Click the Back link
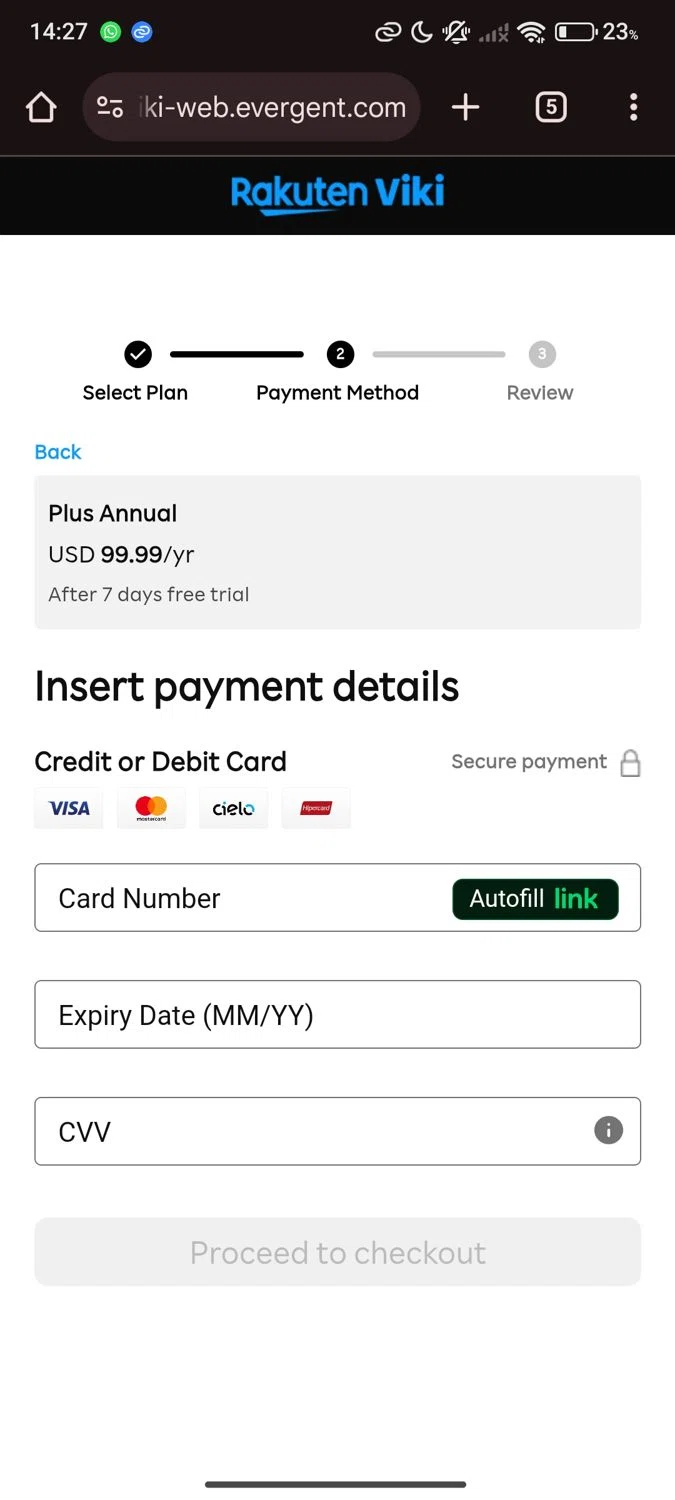Screen dimensions: 675x1500 [x=58, y=452]
